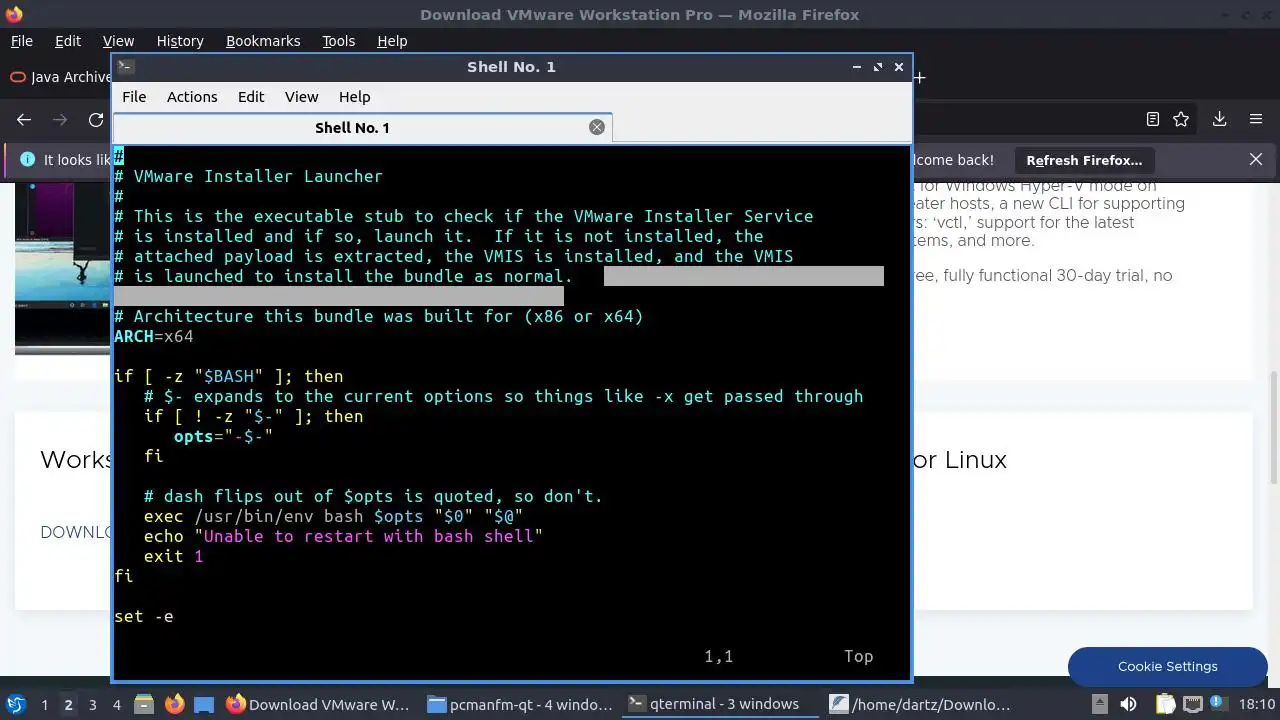Screen dimensions: 1280x720
Task: Open Firefox's File menu
Action: click(x=21, y=41)
